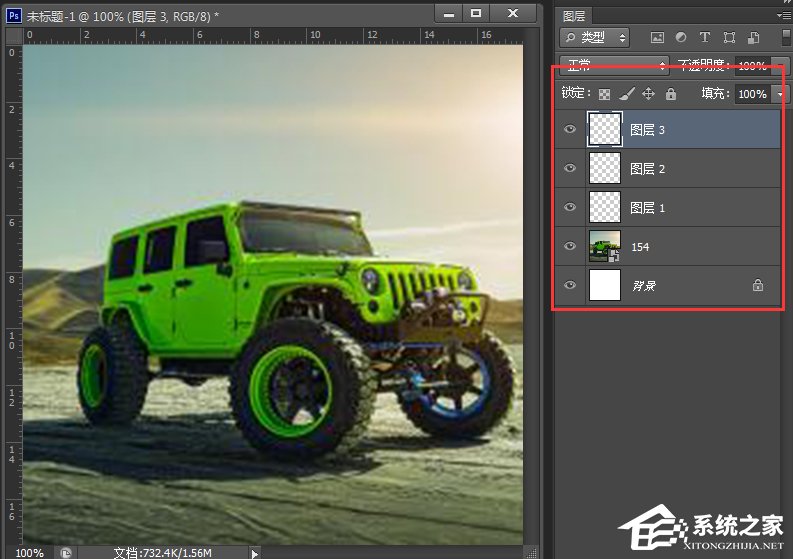Click the 图层 1 layer thumbnail

[x=605, y=207]
